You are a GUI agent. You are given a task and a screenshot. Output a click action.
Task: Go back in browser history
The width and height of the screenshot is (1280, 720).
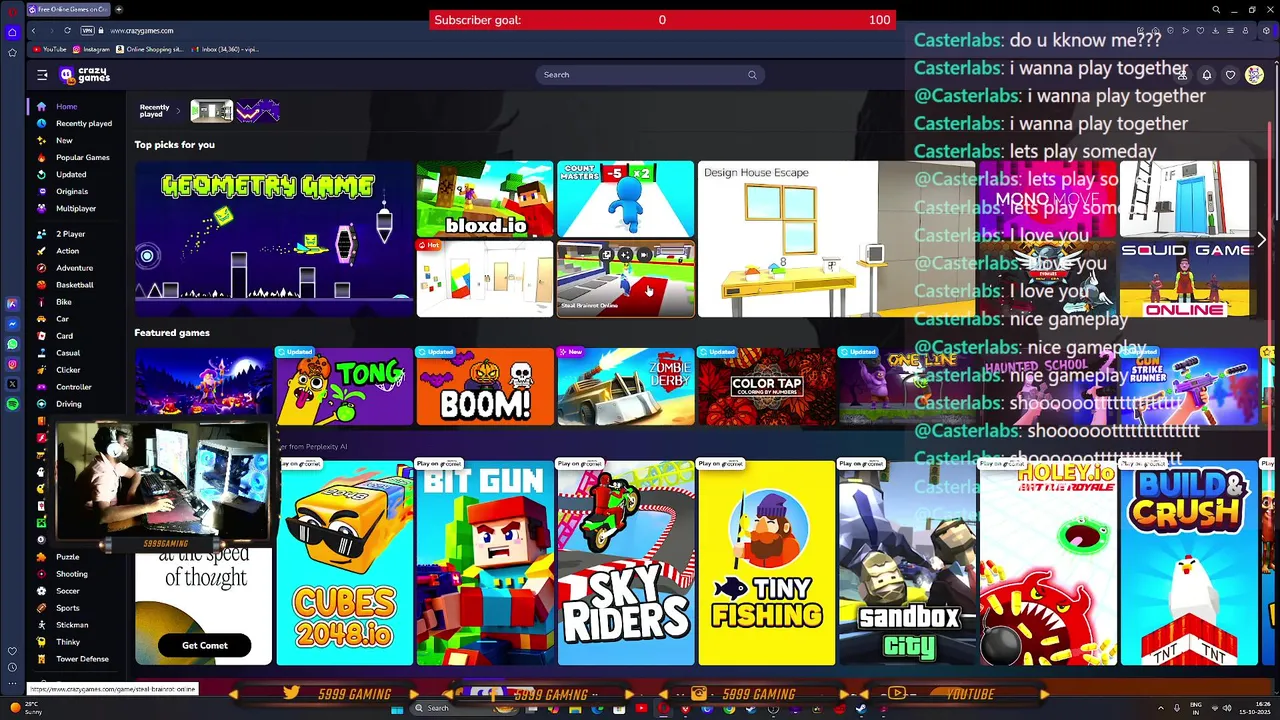pyautogui.click(x=33, y=30)
